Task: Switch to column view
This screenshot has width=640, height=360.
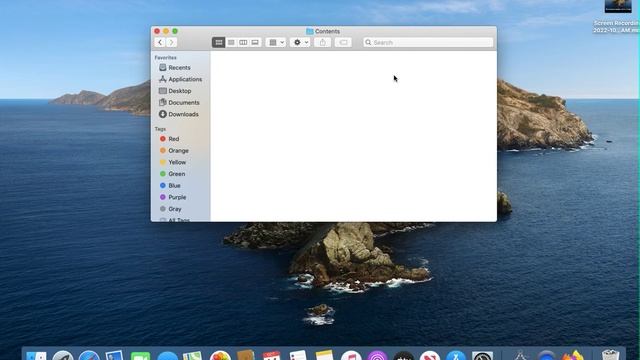Action: pyautogui.click(x=243, y=42)
